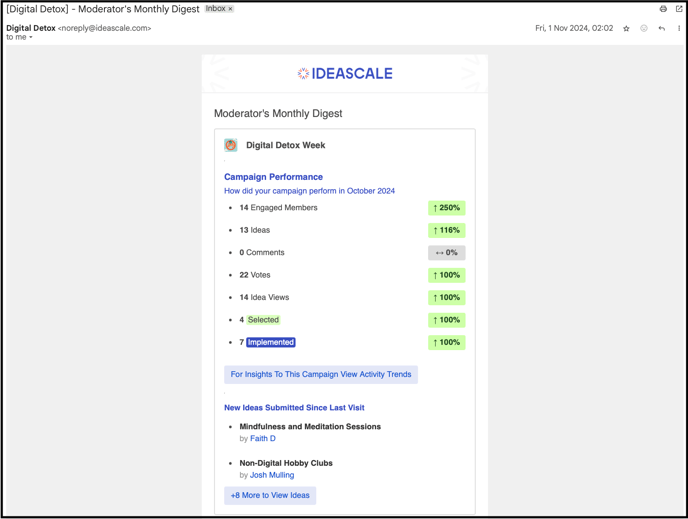Click sender name Digital Detox

pyautogui.click(x=31, y=28)
